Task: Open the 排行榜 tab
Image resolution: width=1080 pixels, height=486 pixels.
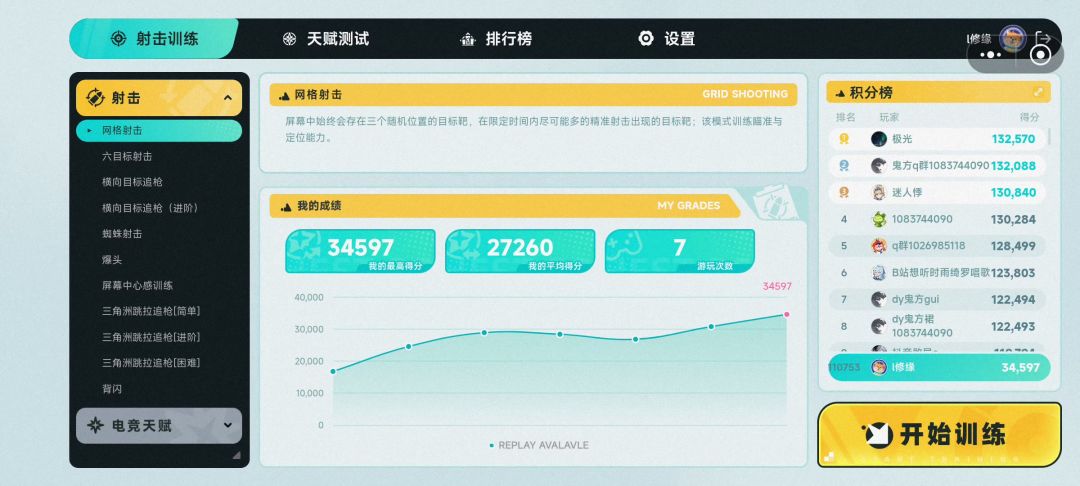Action: [x=508, y=39]
